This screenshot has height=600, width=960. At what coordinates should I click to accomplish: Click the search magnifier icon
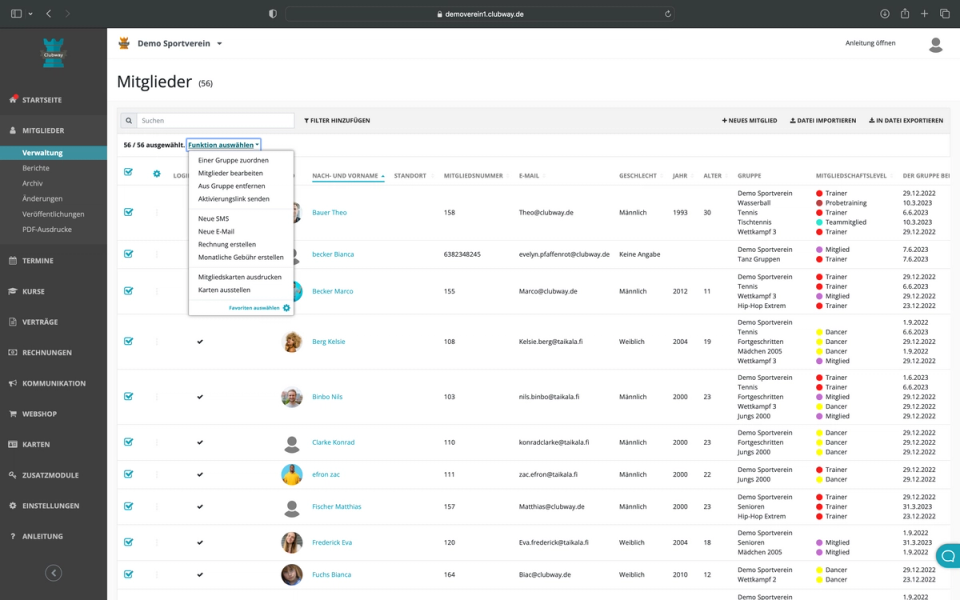click(129, 121)
